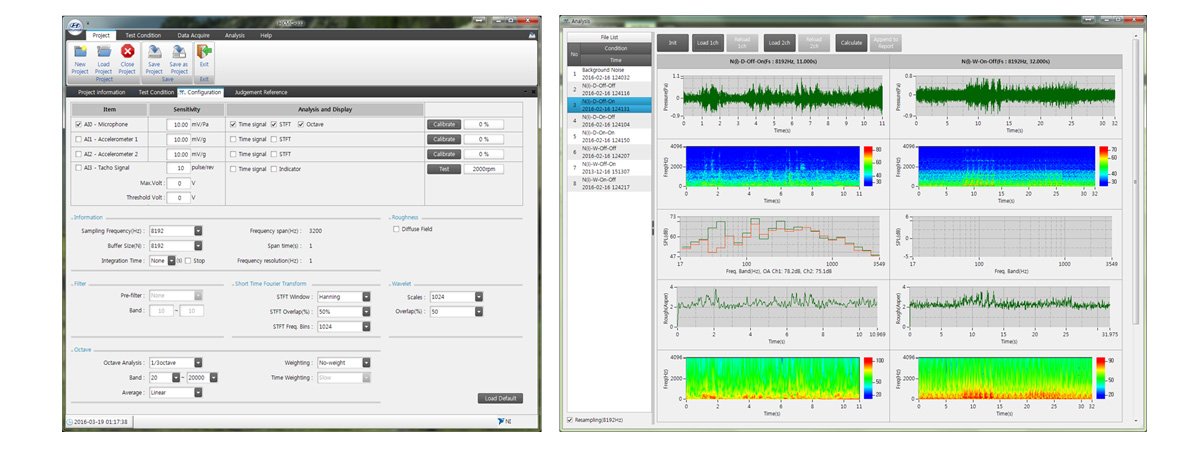The width and height of the screenshot is (1200, 456).
Task: Expand the STFT Window dropdown
Action: click(x=364, y=297)
